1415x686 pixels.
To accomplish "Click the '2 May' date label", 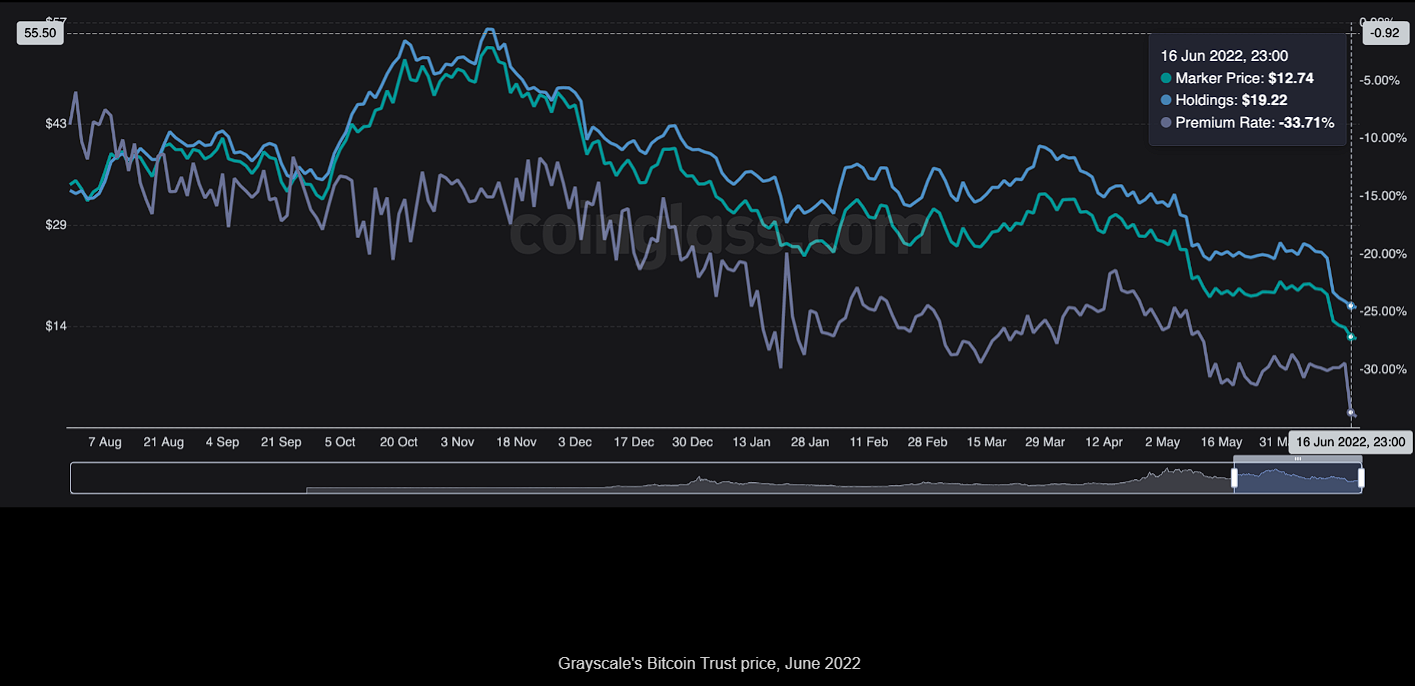I will tap(1162, 442).
